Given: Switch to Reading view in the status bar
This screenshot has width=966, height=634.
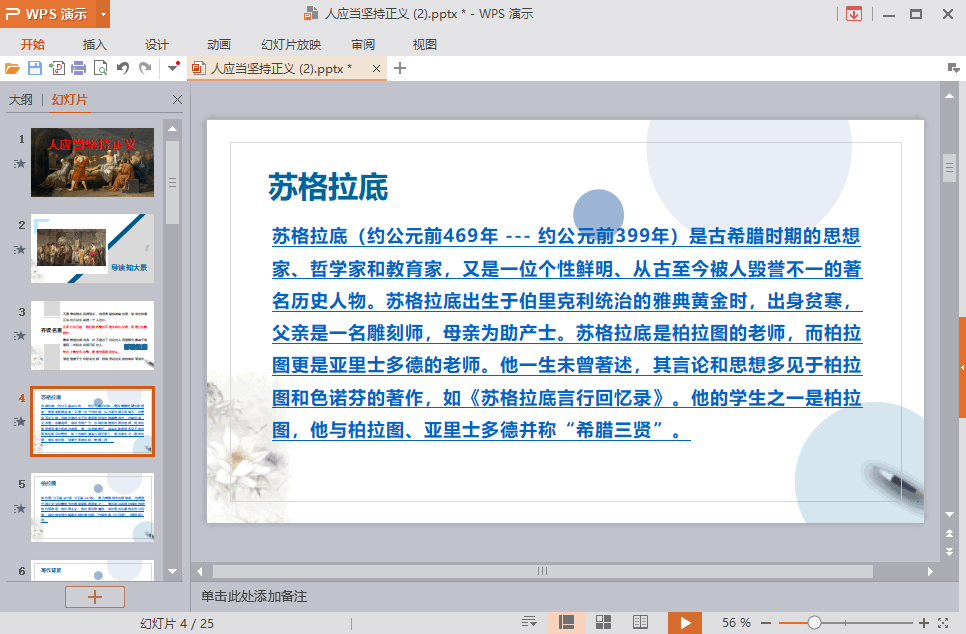Looking at the screenshot, I should click(640, 622).
